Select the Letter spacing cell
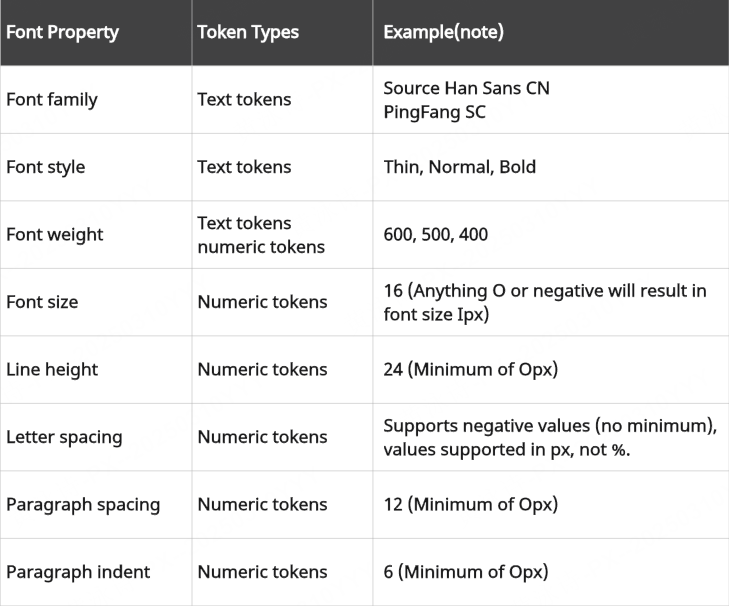Image resolution: width=729 pixels, height=606 pixels. tap(64, 437)
